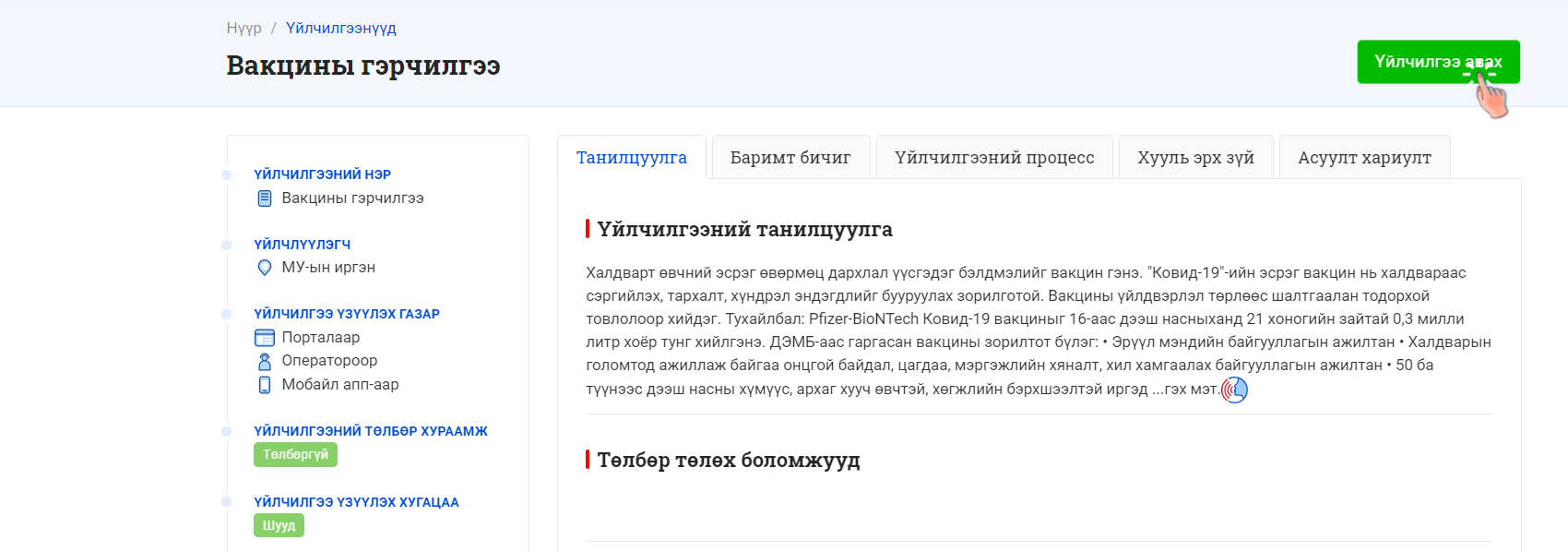
Task: Select the Хууль эрх зүй tab
Action: point(1195,158)
